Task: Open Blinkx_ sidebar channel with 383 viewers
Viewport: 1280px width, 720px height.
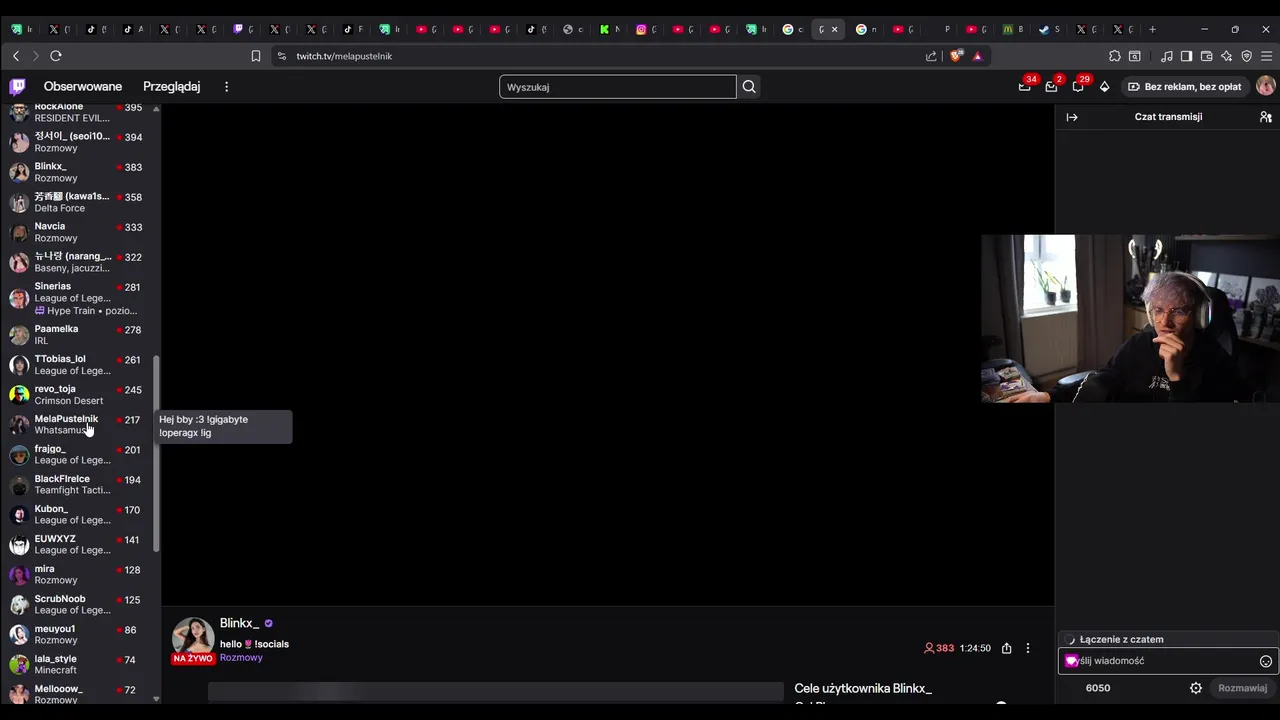Action: coord(79,172)
